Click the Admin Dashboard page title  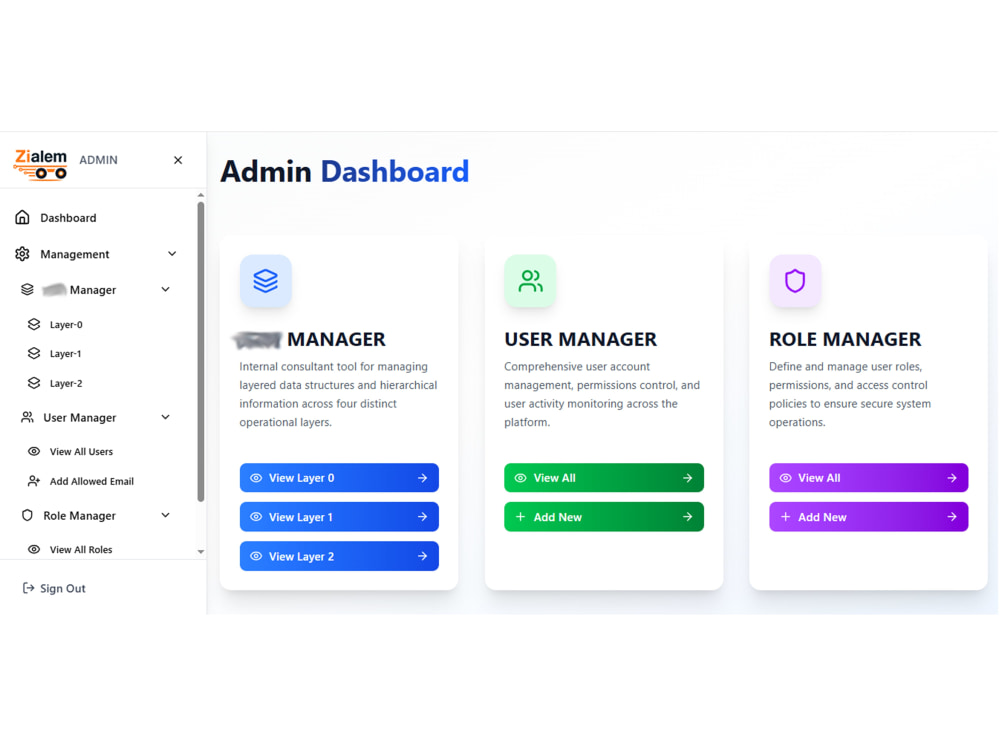click(x=345, y=172)
